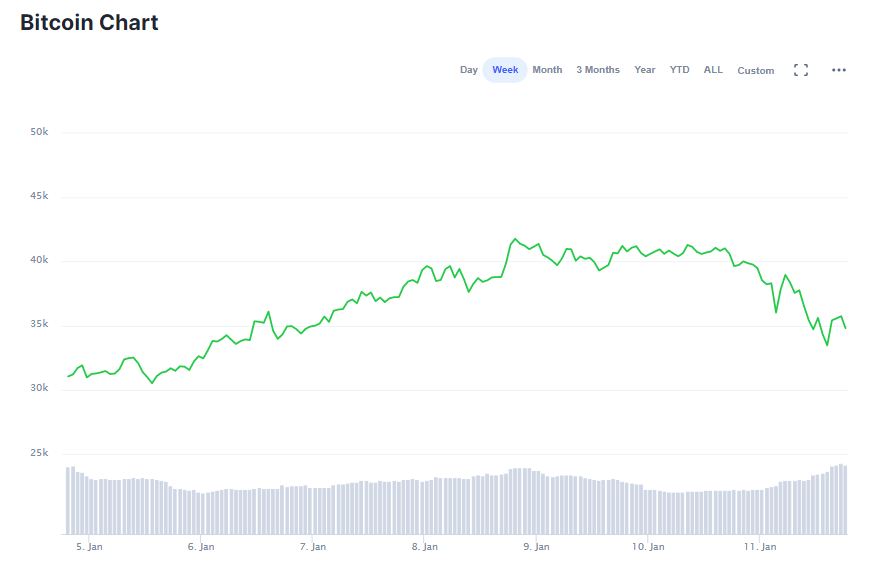Click the 10. Jan date label
Viewport: 884px width, 571px height.
tap(648, 547)
